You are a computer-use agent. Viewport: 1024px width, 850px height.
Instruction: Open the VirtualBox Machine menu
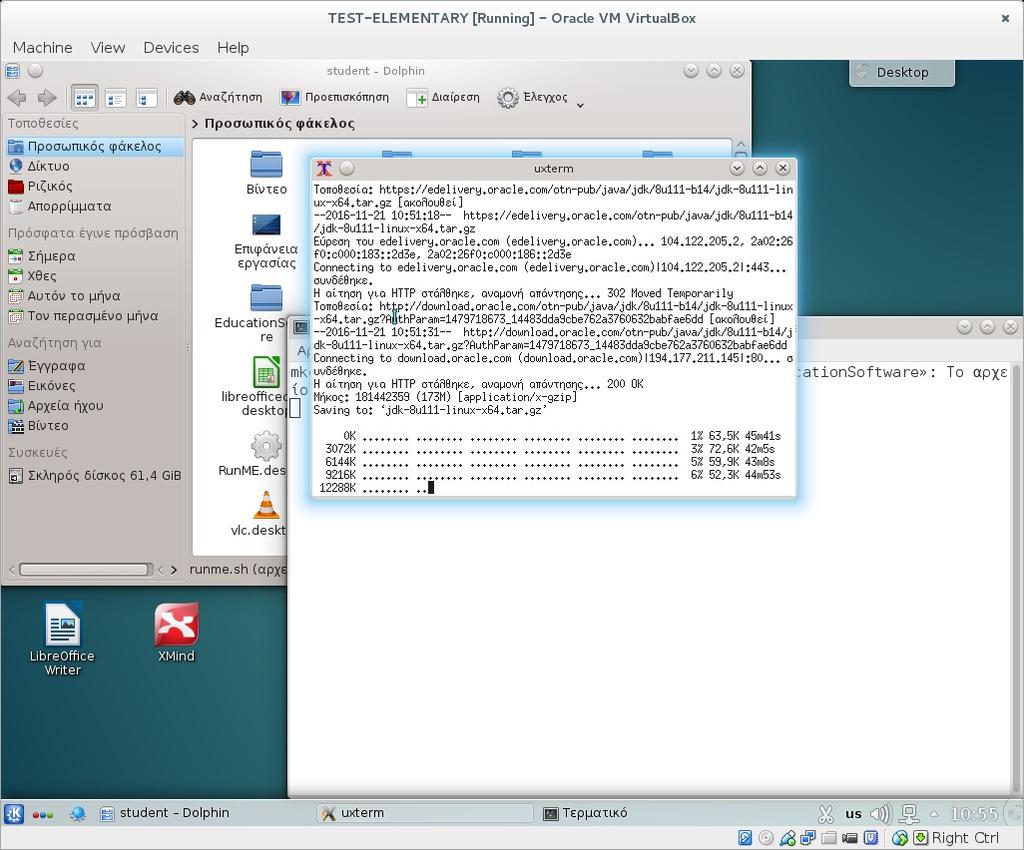point(42,48)
